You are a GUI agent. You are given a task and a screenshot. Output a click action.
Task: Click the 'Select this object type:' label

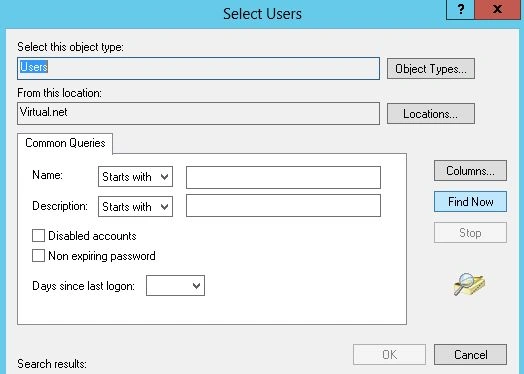click(x=71, y=47)
